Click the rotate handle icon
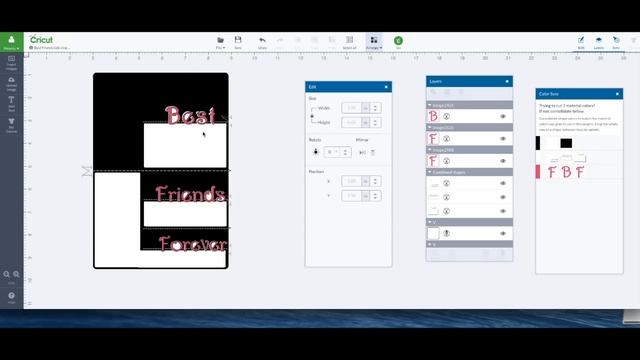 pos(316,152)
